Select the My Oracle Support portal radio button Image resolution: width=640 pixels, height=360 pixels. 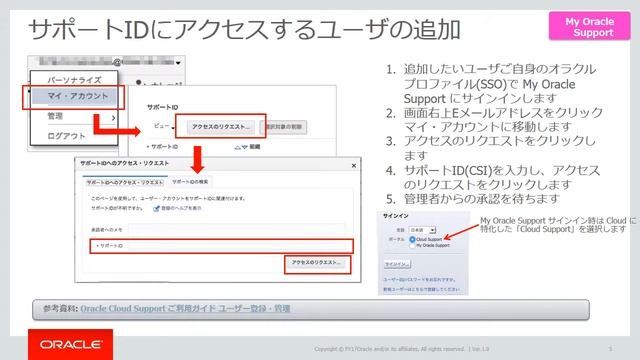pos(412,246)
